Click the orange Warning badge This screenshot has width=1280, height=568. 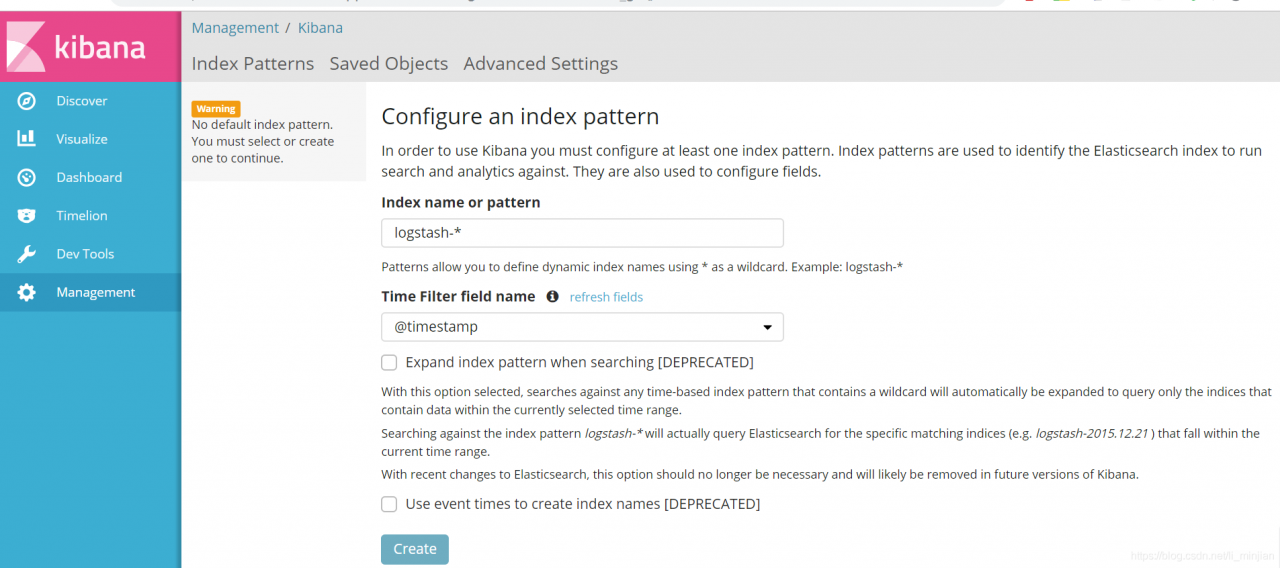(216, 109)
